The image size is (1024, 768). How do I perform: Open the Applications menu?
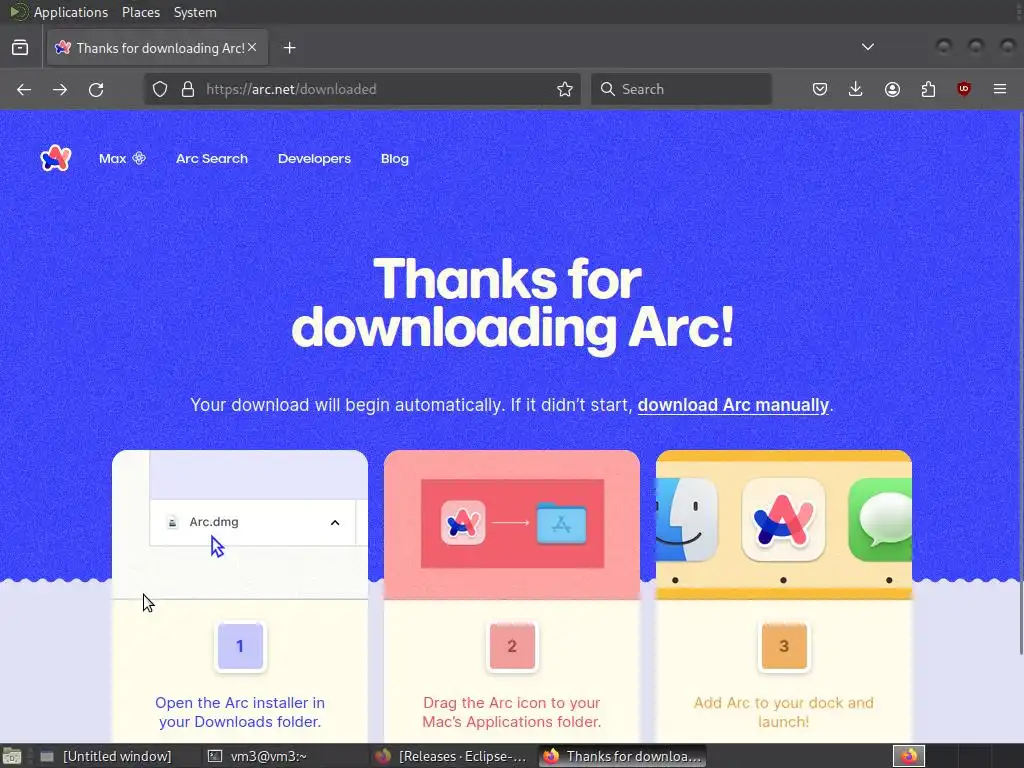tap(71, 12)
